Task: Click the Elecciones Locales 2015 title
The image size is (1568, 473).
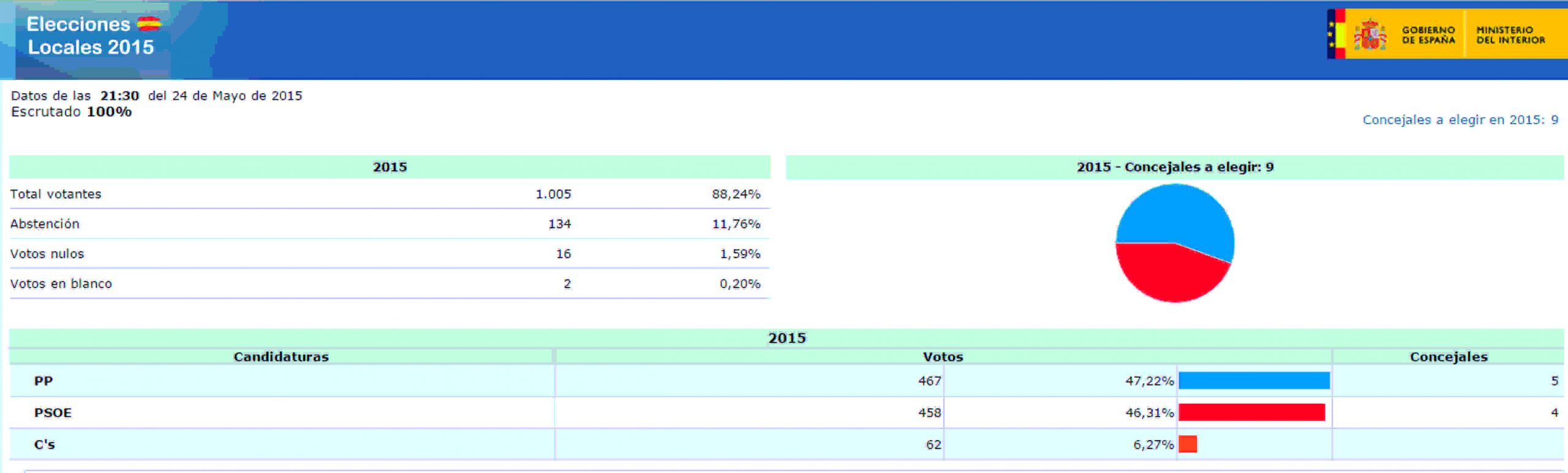Action: 90,35
